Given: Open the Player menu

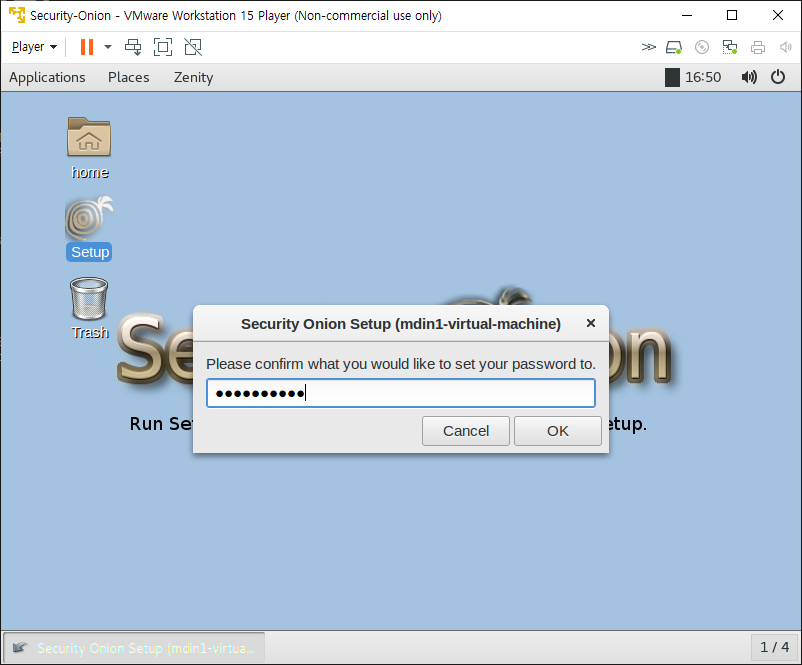Looking at the screenshot, I should [x=34, y=47].
